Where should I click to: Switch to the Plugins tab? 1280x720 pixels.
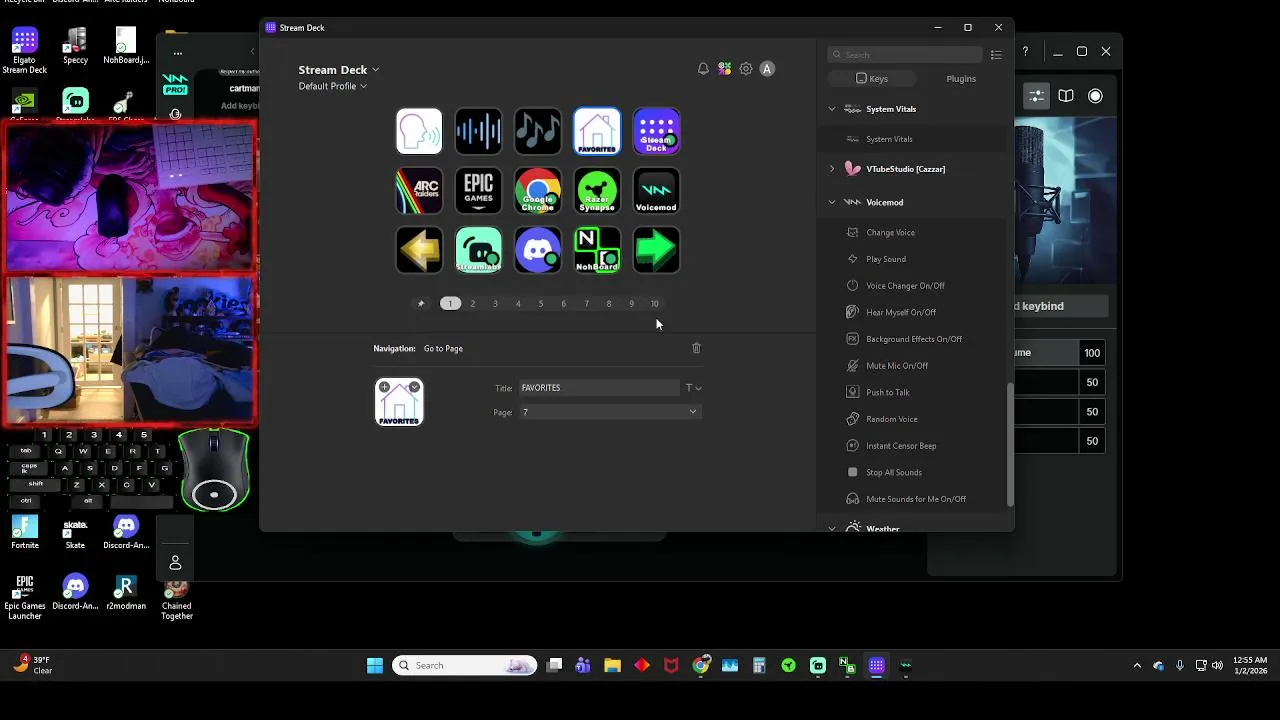click(961, 78)
